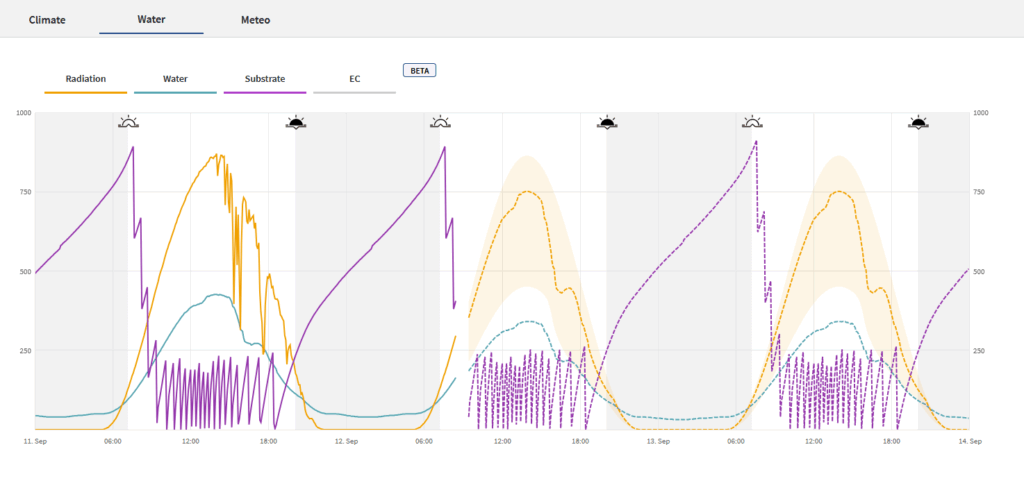
Task: Click the 11. Sep axis label
Action: pos(34,441)
